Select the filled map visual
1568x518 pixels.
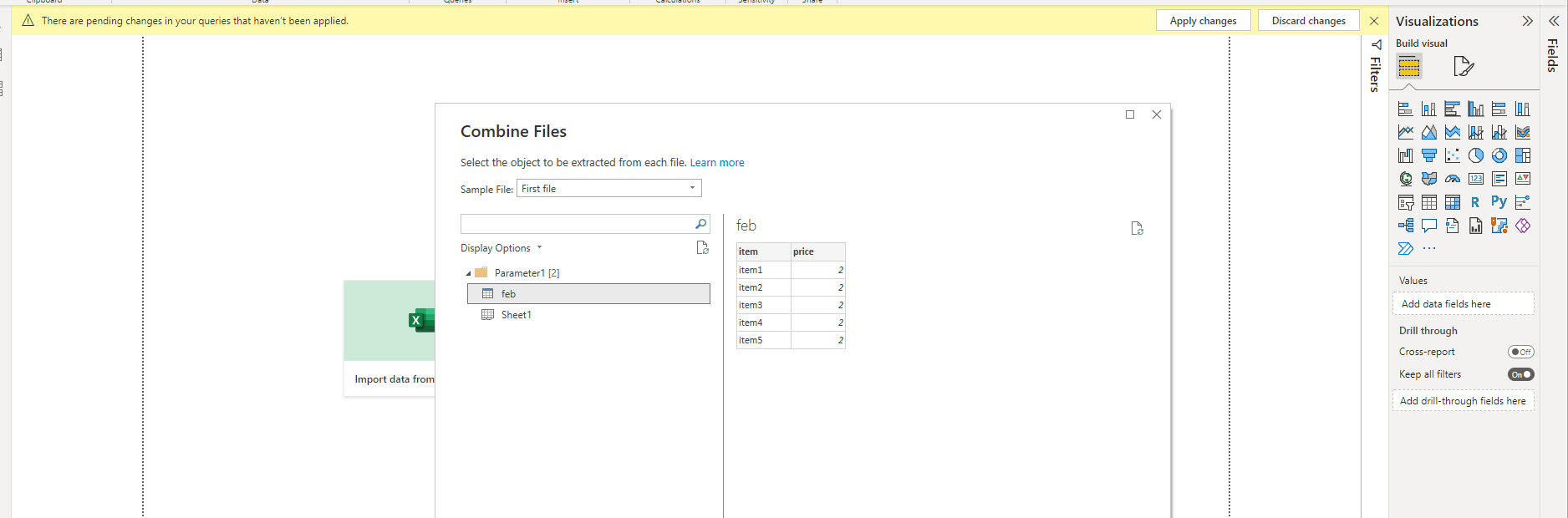1429,179
